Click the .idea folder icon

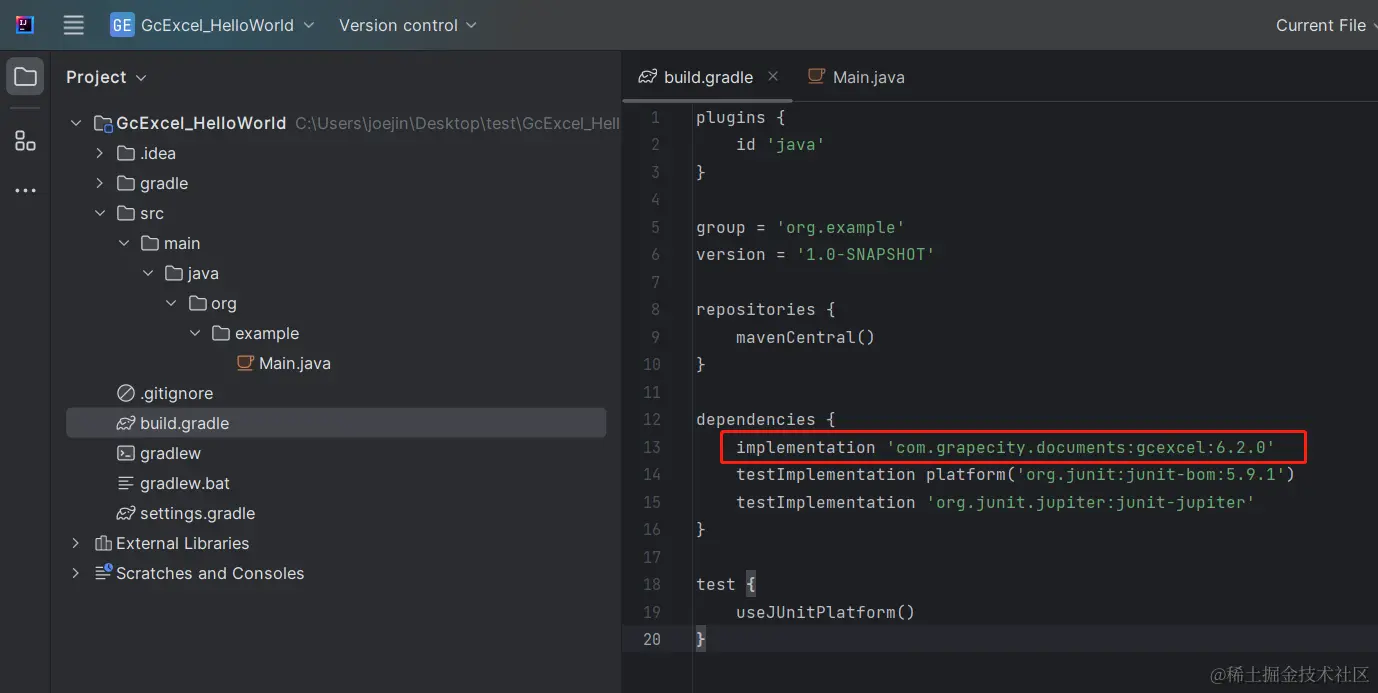click(126, 153)
